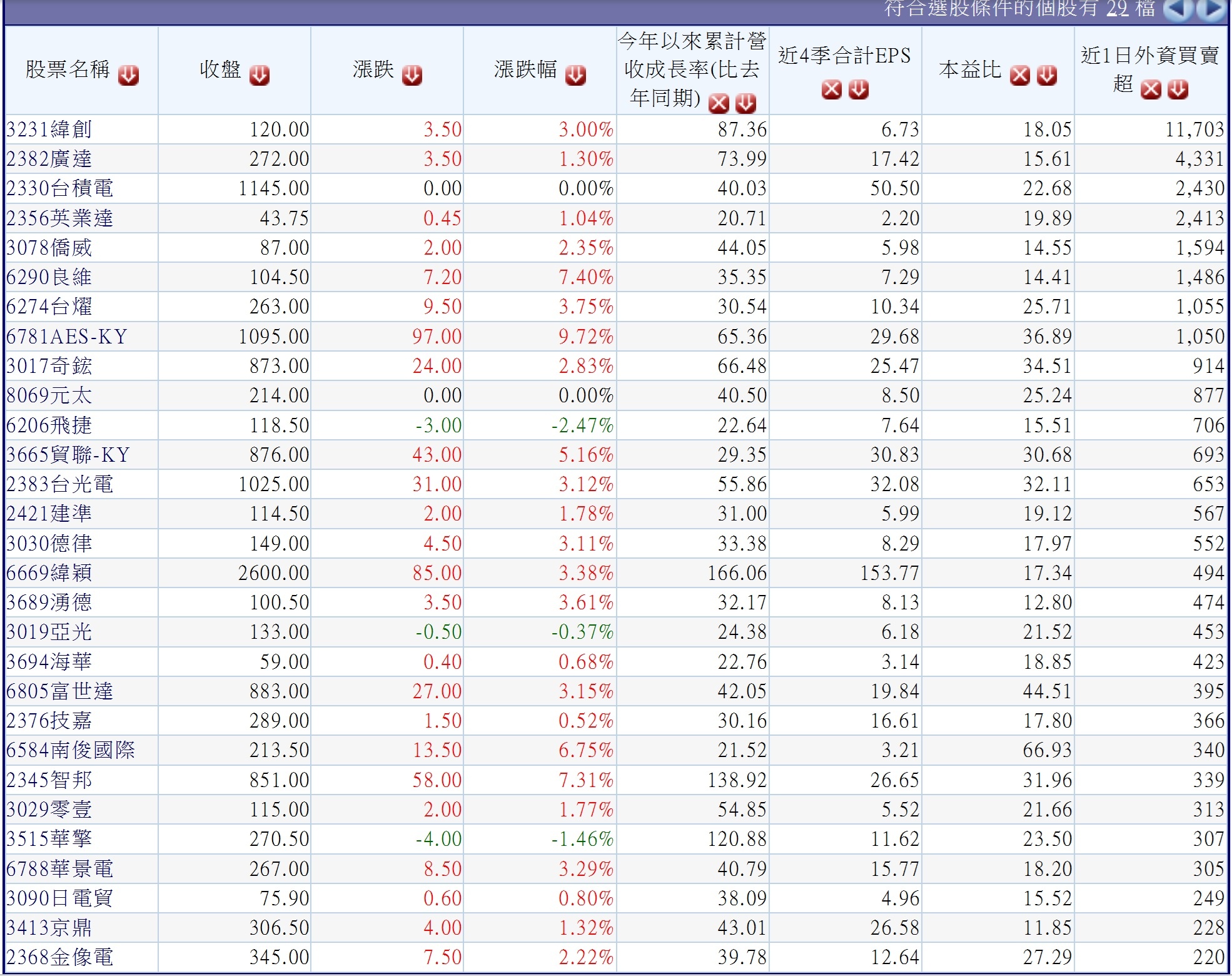The height and width of the screenshot is (976, 1232).
Task: Remove 近4季合計EPS column X icon
Action: 831,89
